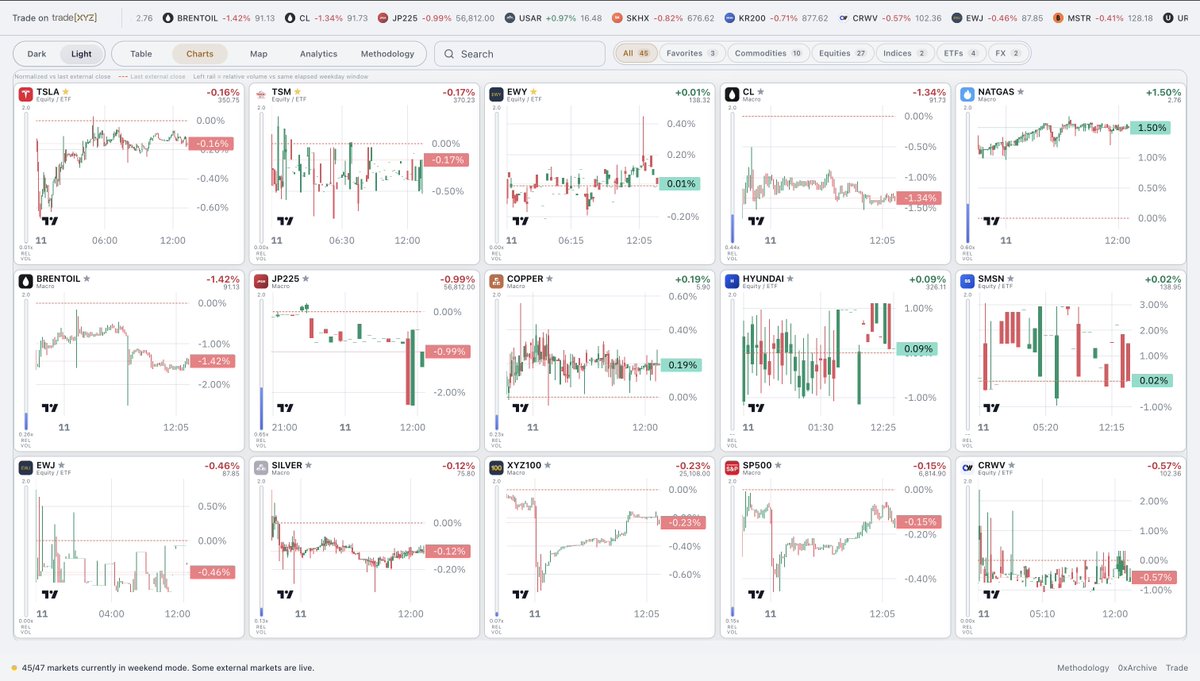The height and width of the screenshot is (681, 1200).
Task: Click the JP225 logo icon on its card
Action: click(261, 281)
